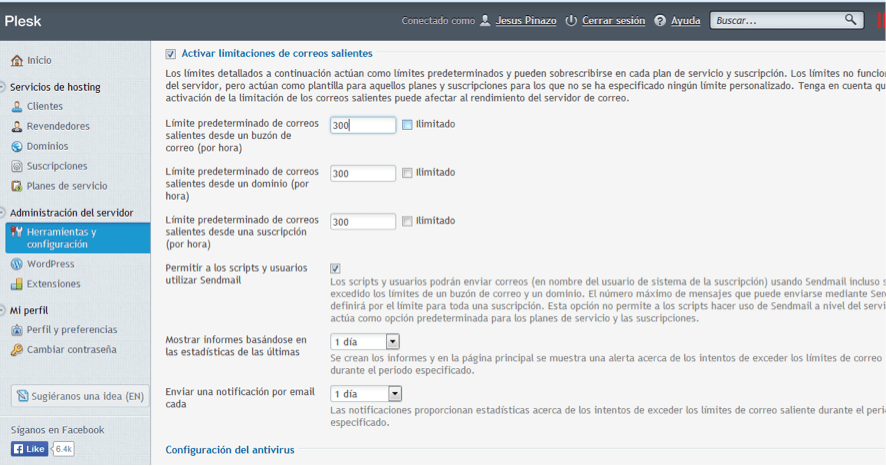Click the Cambiar contraseña key icon
Image resolution: width=886 pixels, height=466 pixels.
click(17, 350)
